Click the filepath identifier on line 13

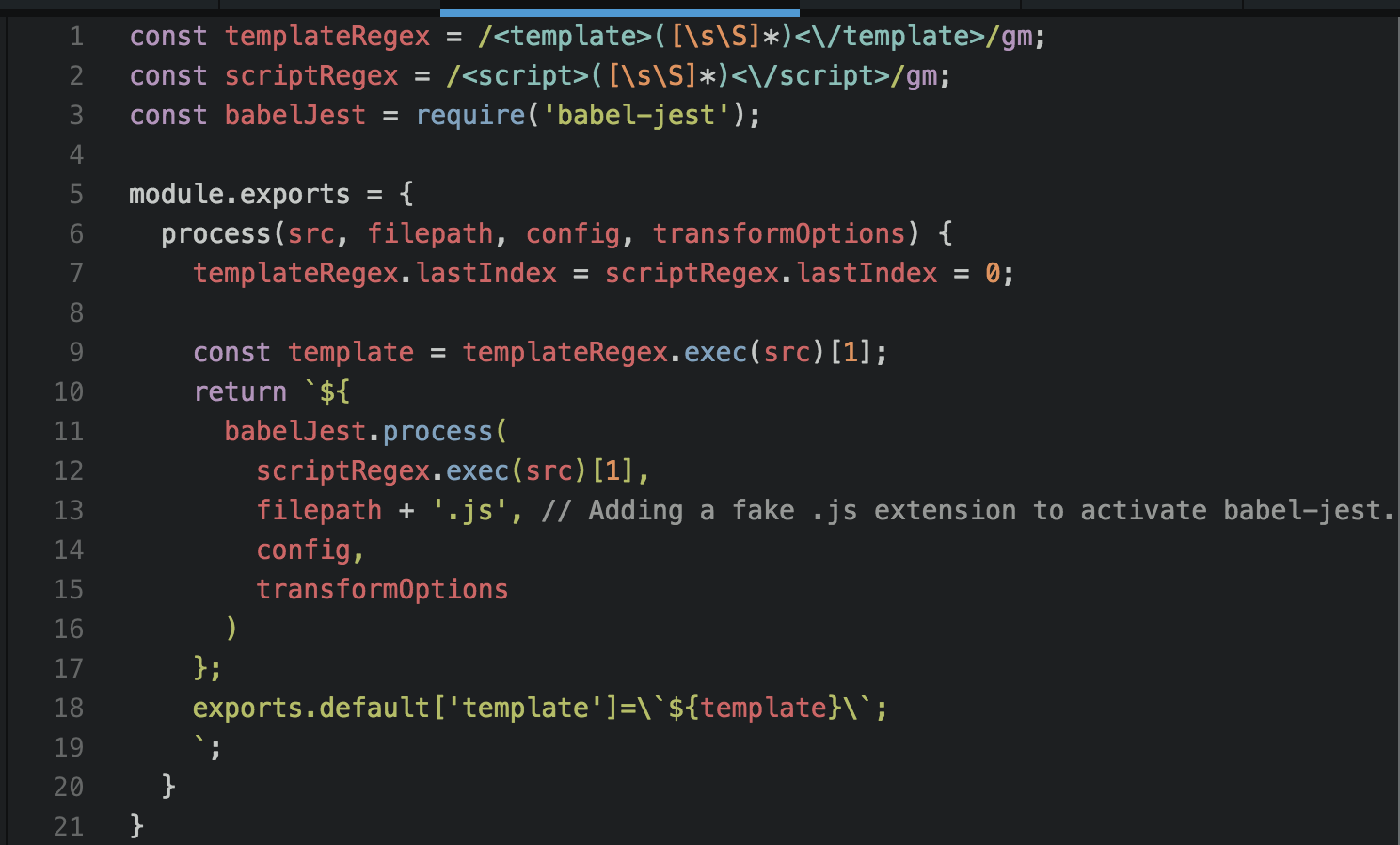pos(319,511)
